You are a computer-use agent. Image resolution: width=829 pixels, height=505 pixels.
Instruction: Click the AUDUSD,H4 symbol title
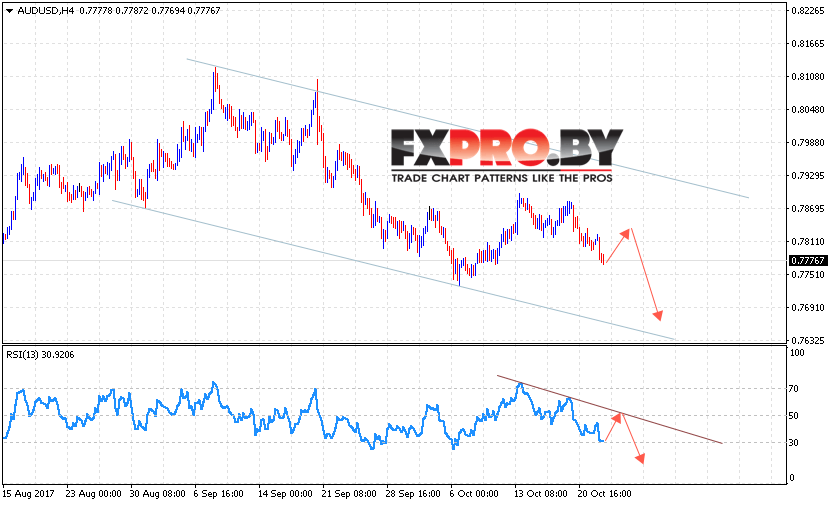coord(45,11)
